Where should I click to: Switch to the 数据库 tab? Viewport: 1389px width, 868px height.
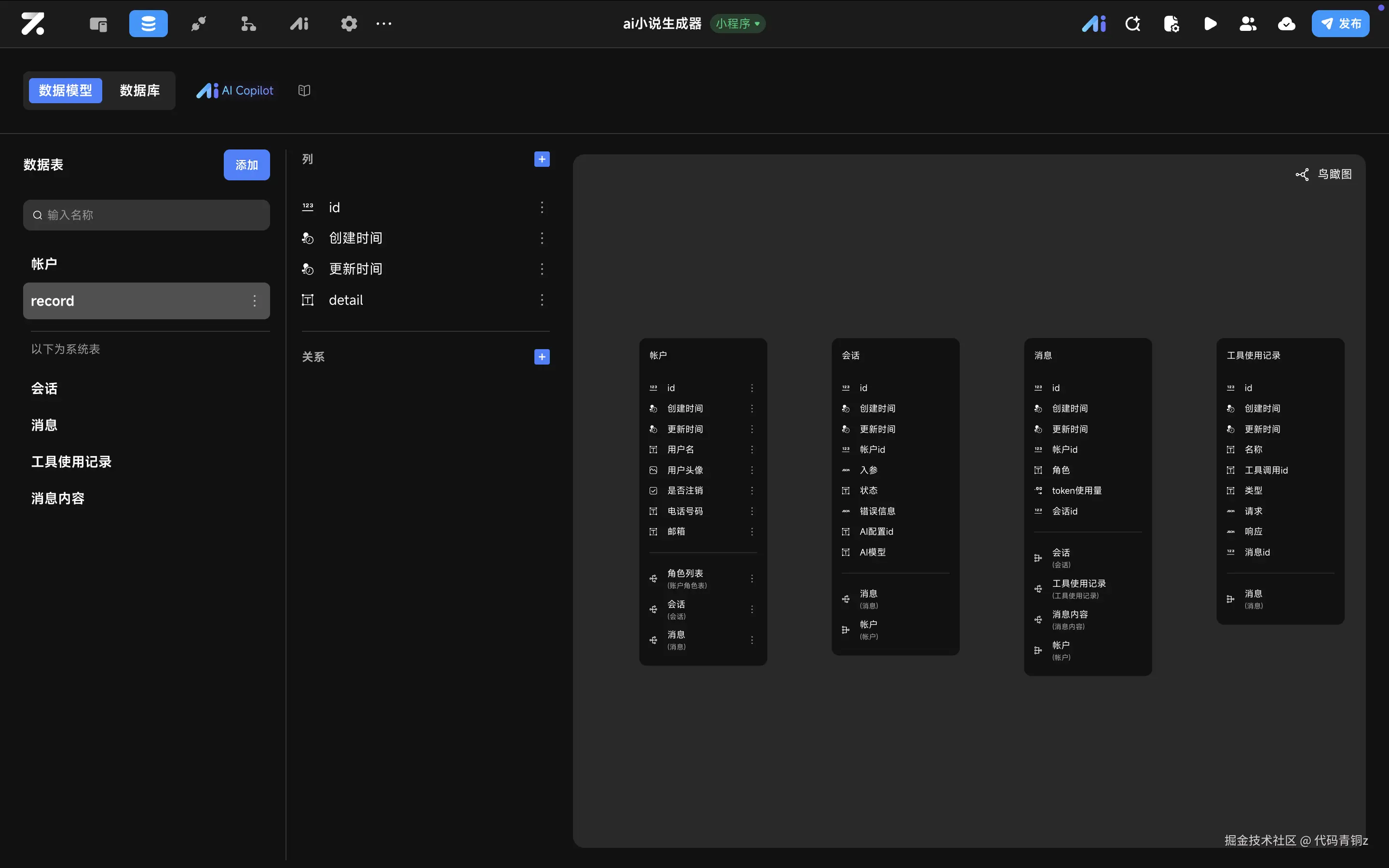tap(139, 90)
